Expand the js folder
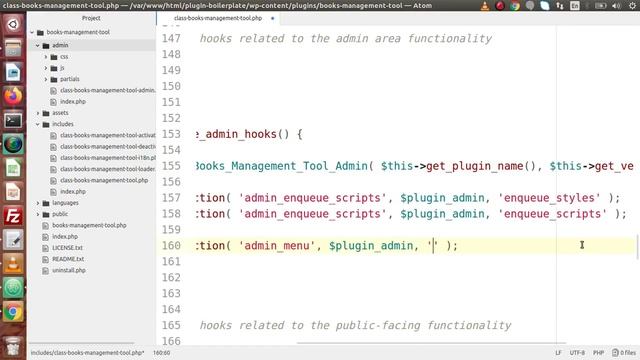This screenshot has width=640, height=360. coord(46,68)
